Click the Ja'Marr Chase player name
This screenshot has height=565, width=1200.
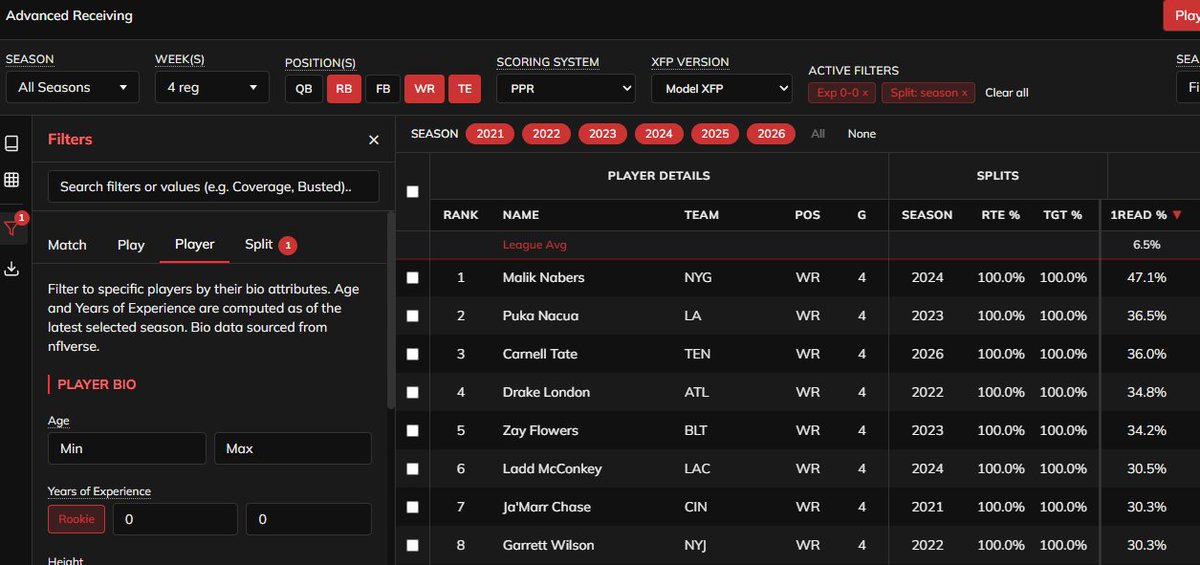[547, 507]
